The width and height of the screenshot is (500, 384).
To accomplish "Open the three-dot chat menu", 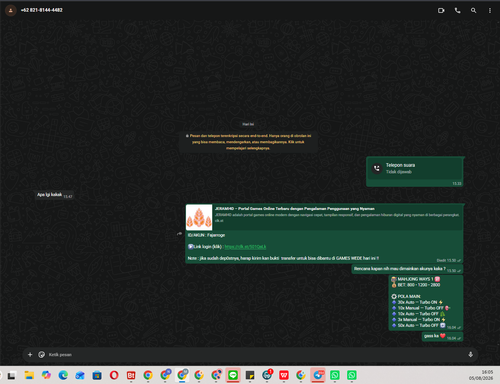I will pyautogui.click(x=490, y=11).
